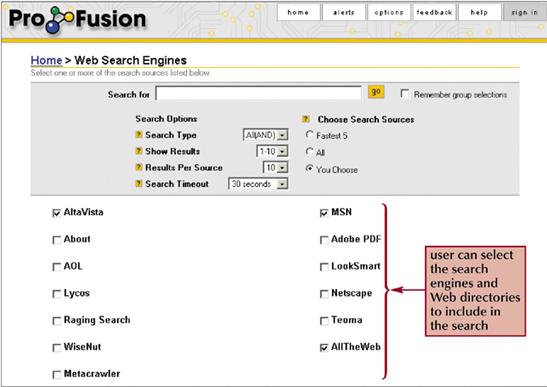Open help icon beside Choose Search Sources
The height and width of the screenshot is (387, 547).
click(306, 119)
